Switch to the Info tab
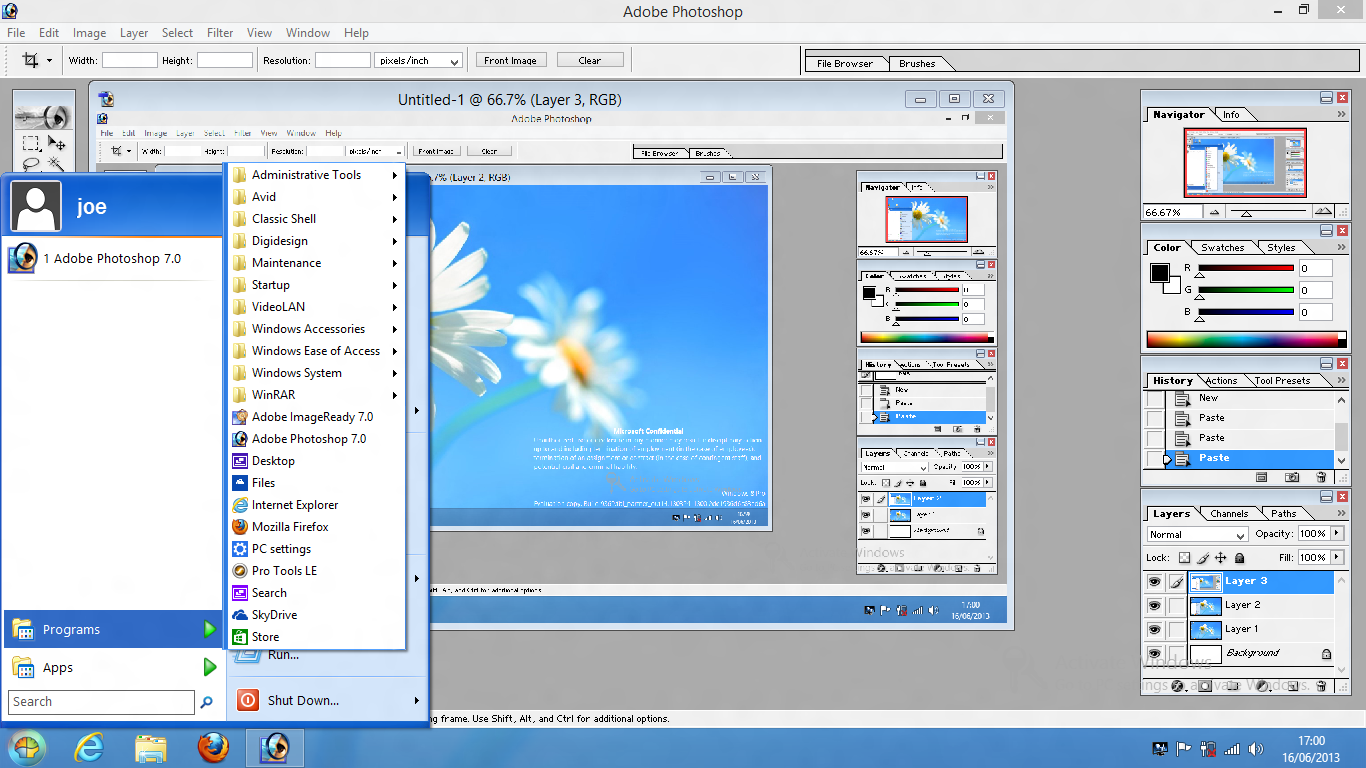 1231,115
